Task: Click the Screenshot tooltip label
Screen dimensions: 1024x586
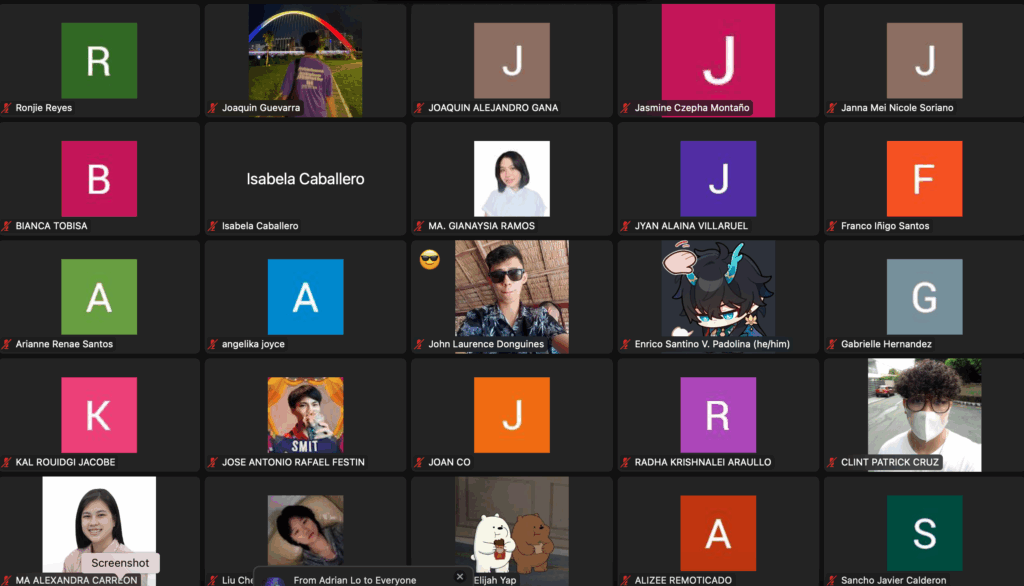Action: (x=120, y=563)
